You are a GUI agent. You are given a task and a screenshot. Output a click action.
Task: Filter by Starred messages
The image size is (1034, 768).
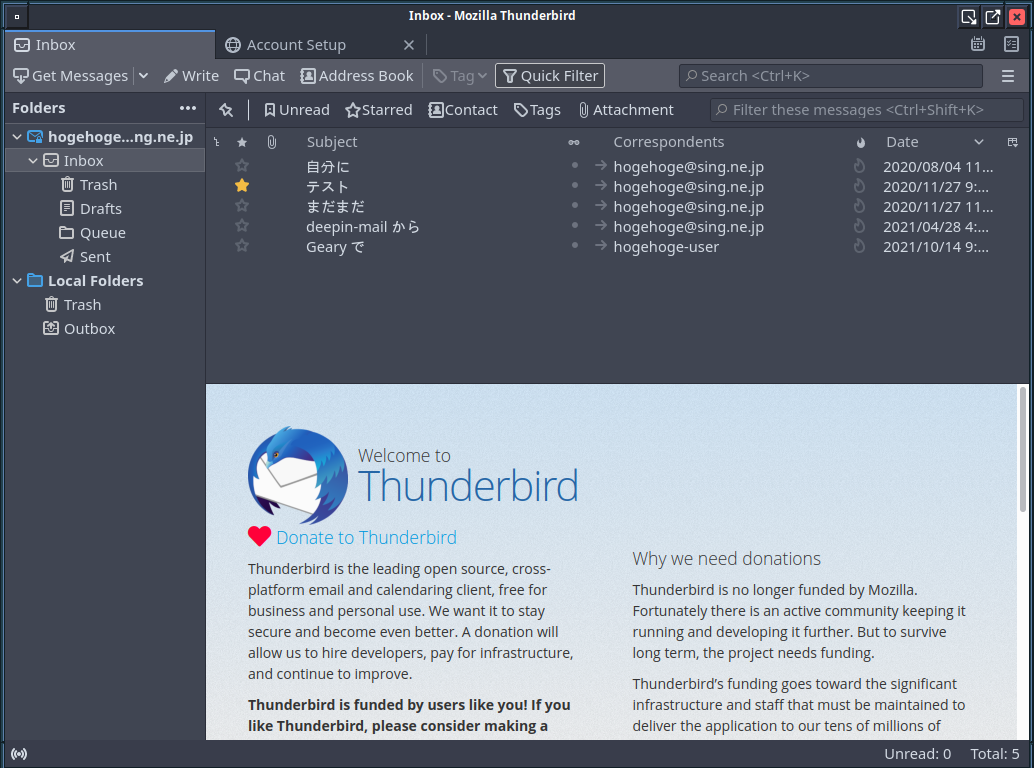[x=379, y=110]
